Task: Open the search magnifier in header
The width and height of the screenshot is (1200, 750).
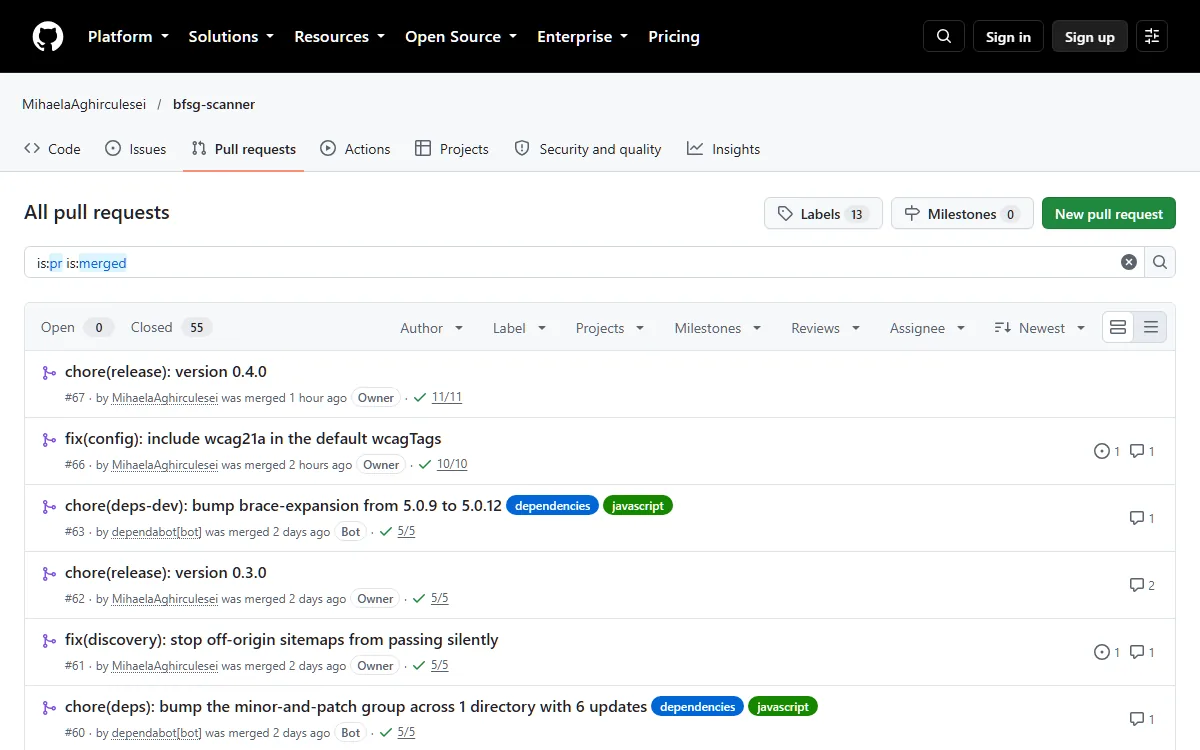Action: pyautogui.click(x=944, y=37)
